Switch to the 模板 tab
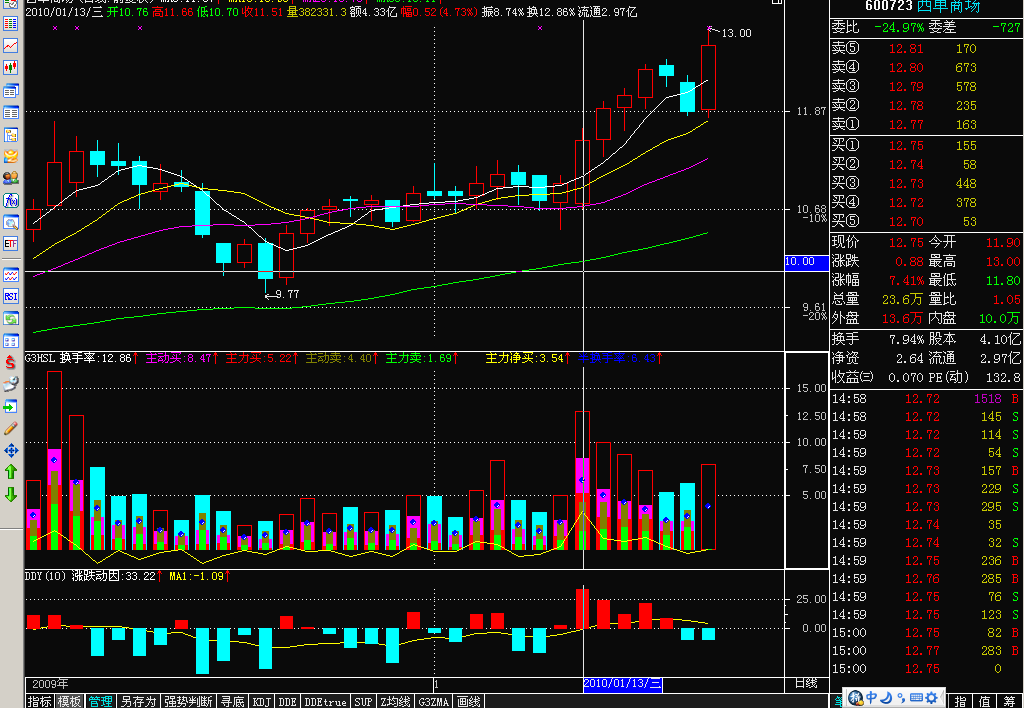This screenshot has height=708, width=1024. 70,701
